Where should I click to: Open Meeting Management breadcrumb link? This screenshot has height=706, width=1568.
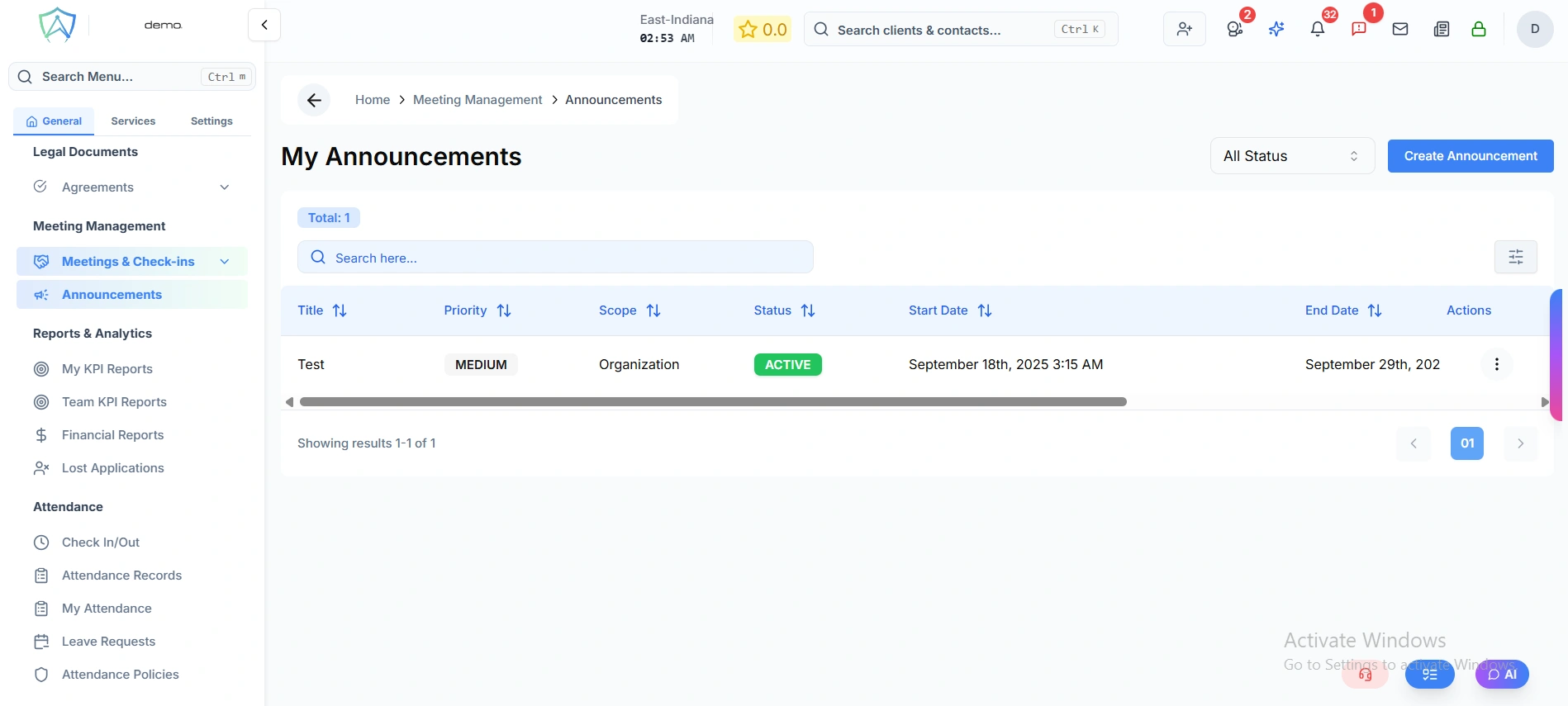point(477,100)
